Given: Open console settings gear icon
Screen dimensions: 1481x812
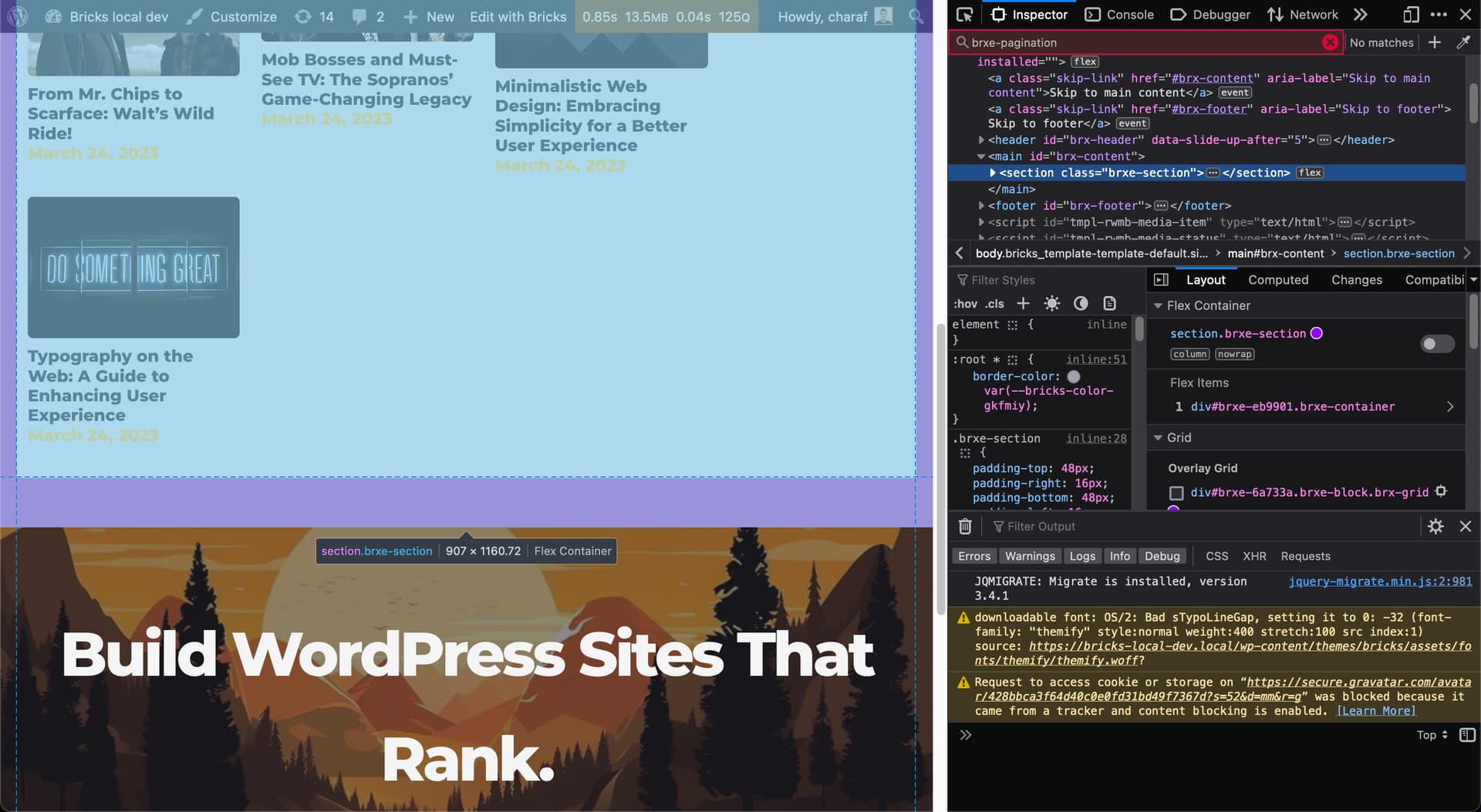Looking at the screenshot, I should [x=1435, y=527].
